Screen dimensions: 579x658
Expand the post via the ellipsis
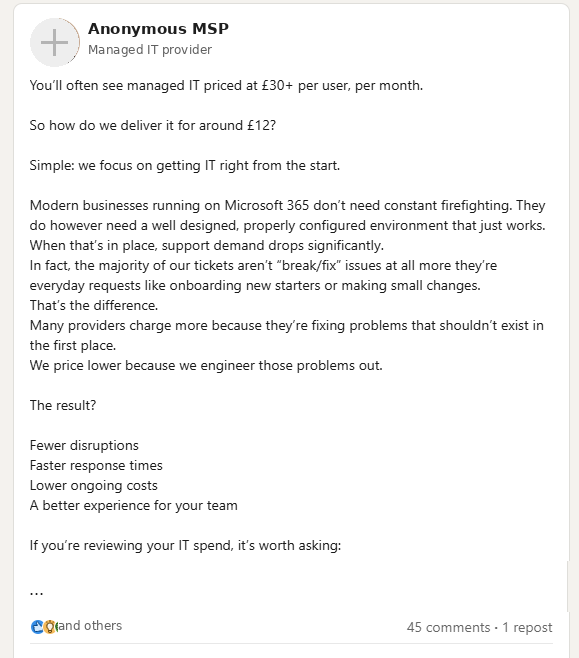[x=37, y=593]
